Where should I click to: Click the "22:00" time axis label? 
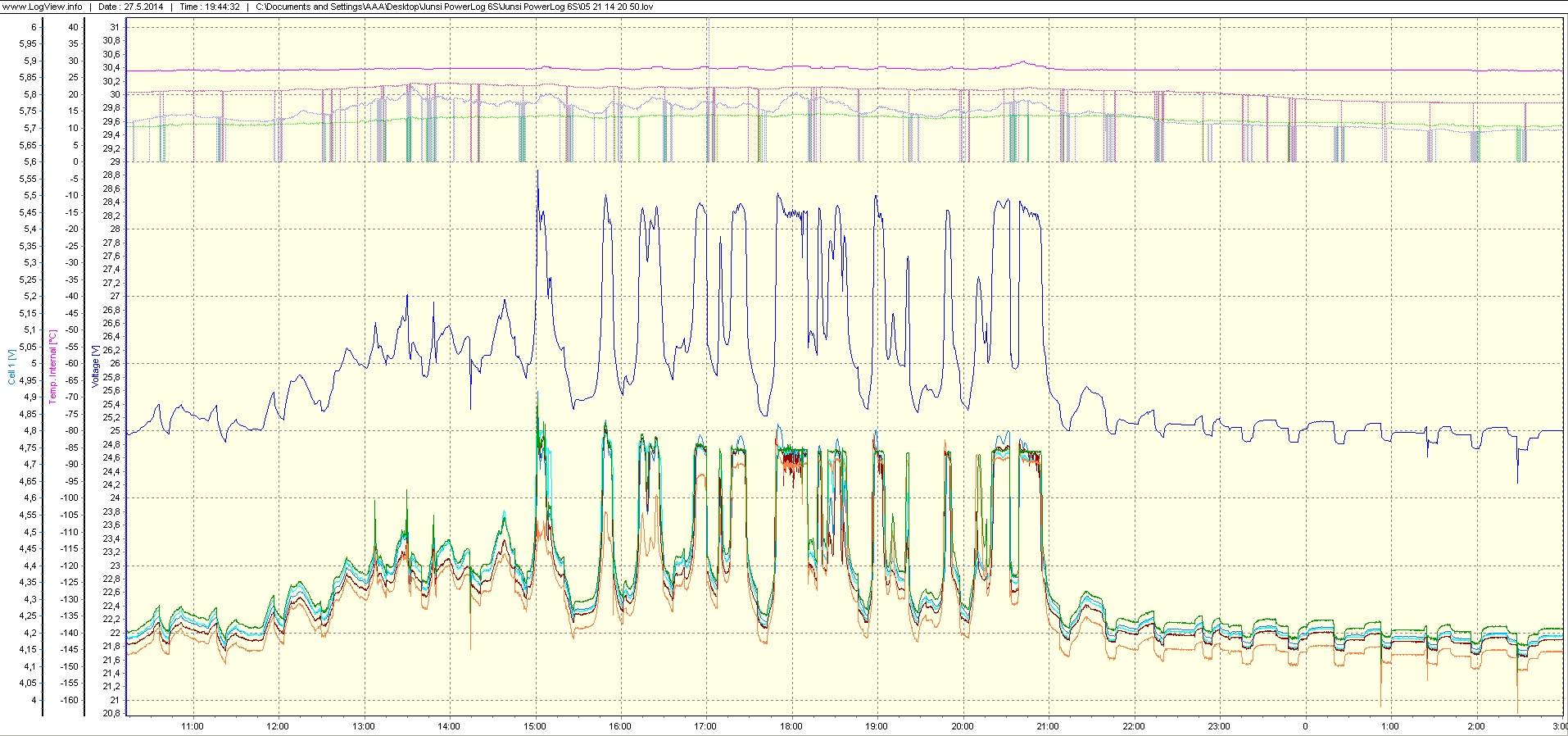(1134, 726)
